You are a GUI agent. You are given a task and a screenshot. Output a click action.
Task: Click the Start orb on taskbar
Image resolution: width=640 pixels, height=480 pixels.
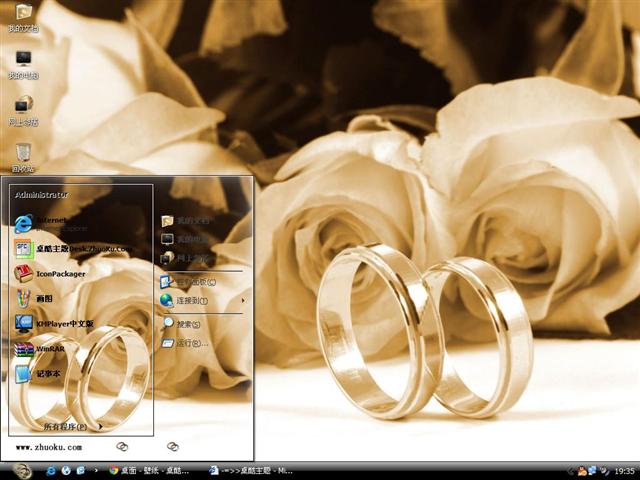[22, 471]
